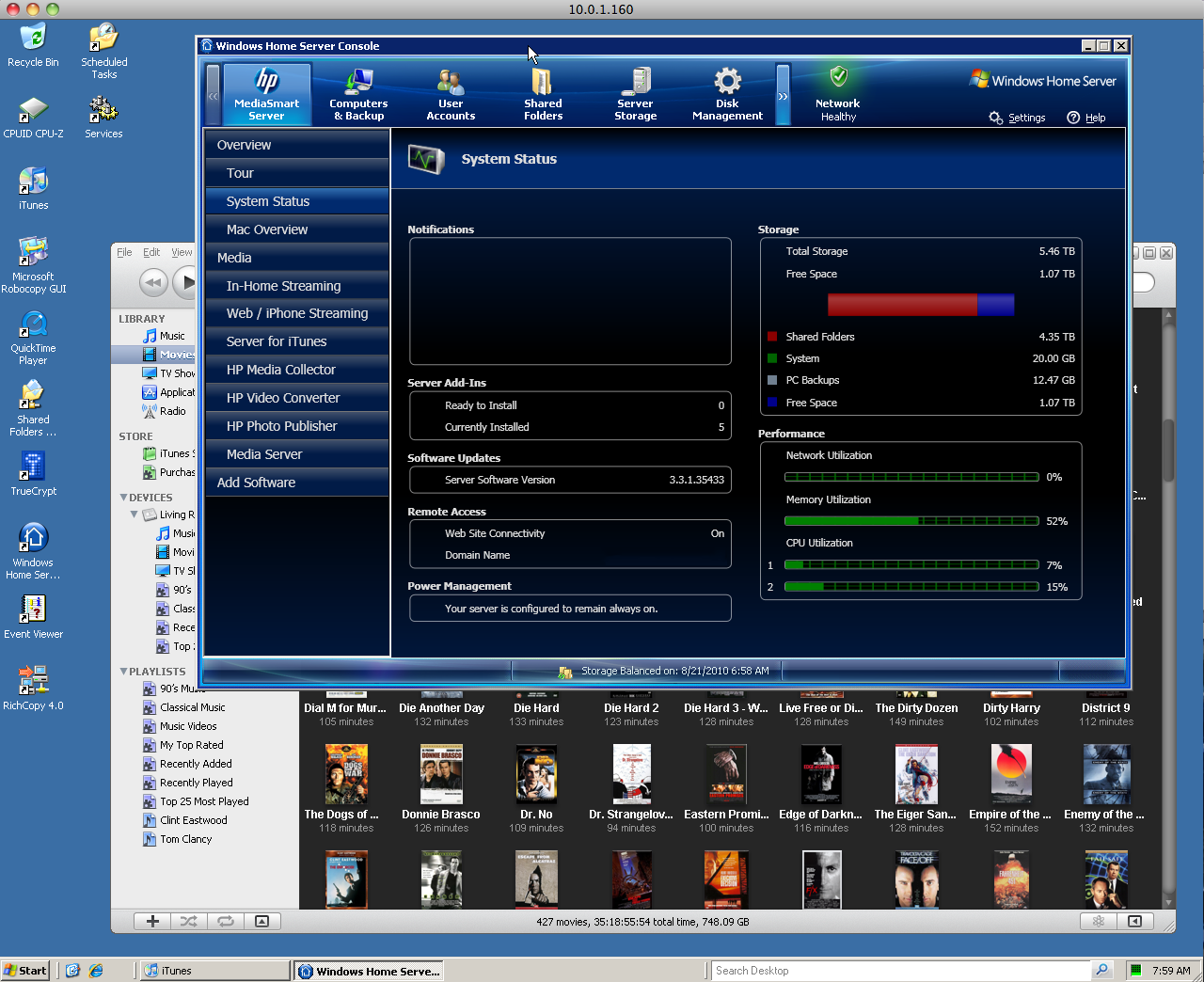1204x982 pixels.
Task: Open HP Photo Publisher item
Action: pos(297,426)
